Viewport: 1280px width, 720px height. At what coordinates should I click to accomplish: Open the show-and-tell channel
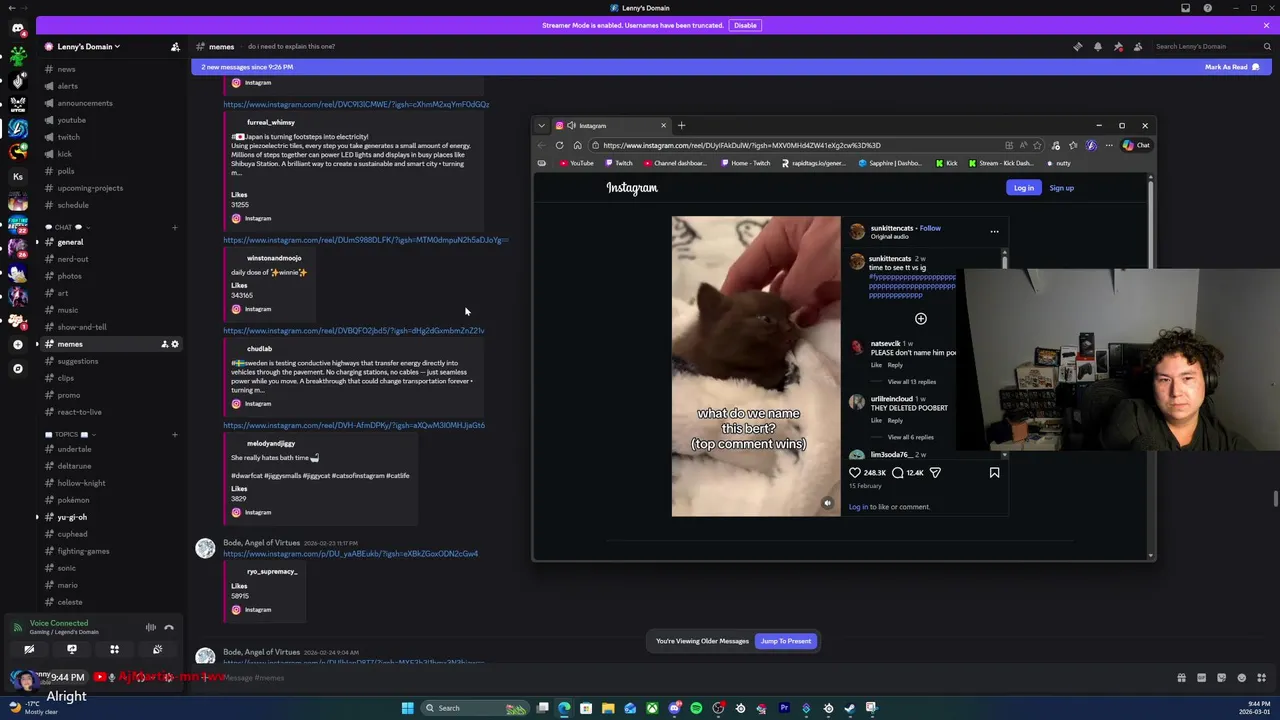coord(82,327)
